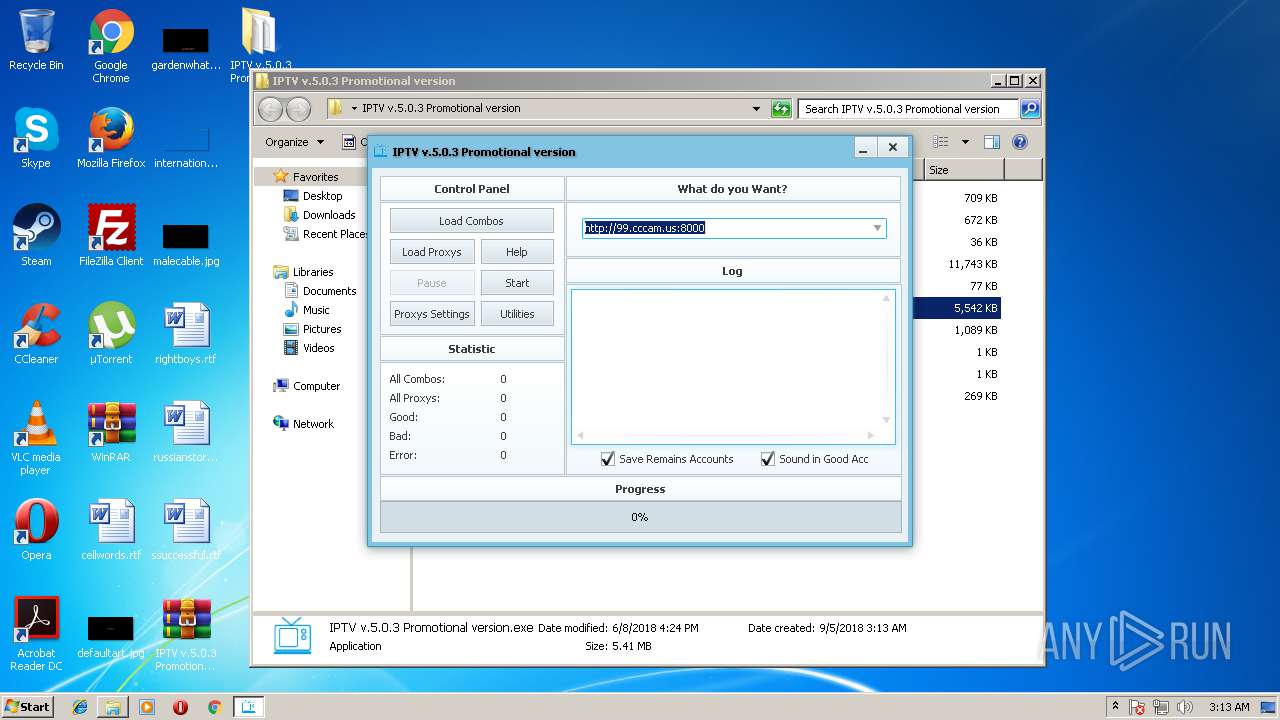Show hidden system tray icons

tap(1115, 707)
